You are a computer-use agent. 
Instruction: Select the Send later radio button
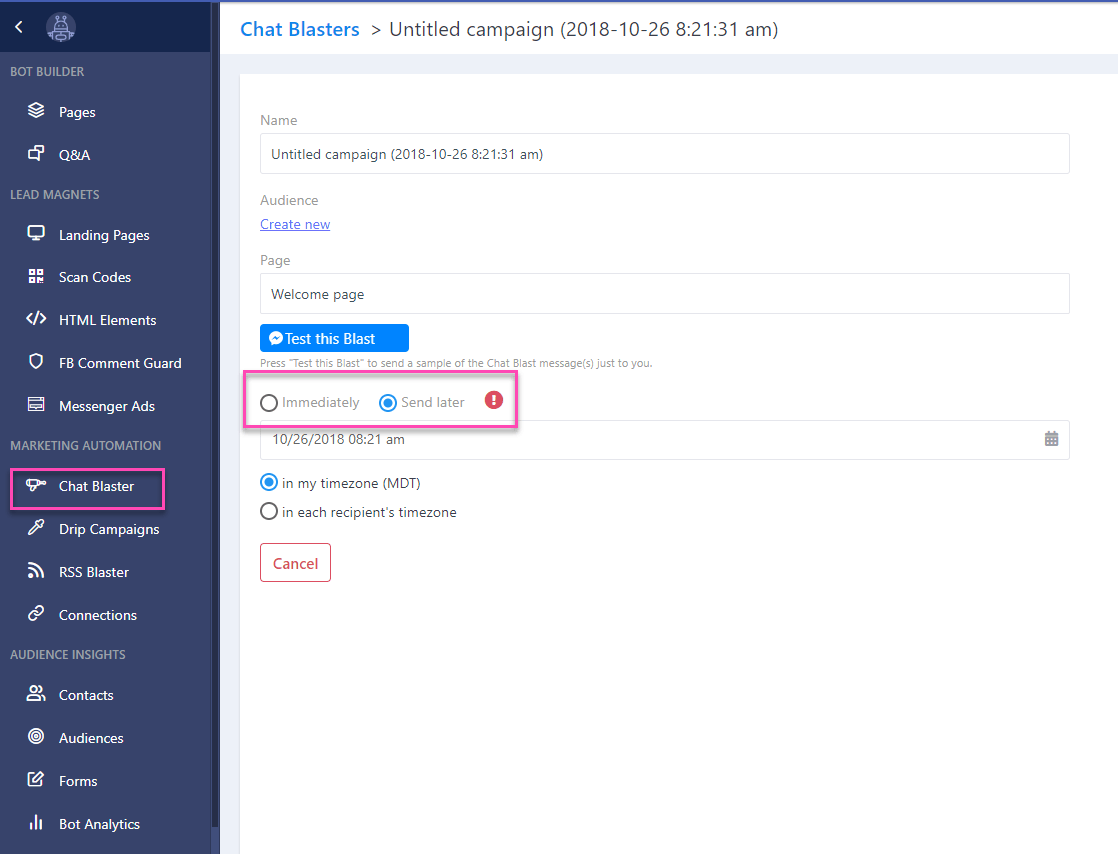388,403
